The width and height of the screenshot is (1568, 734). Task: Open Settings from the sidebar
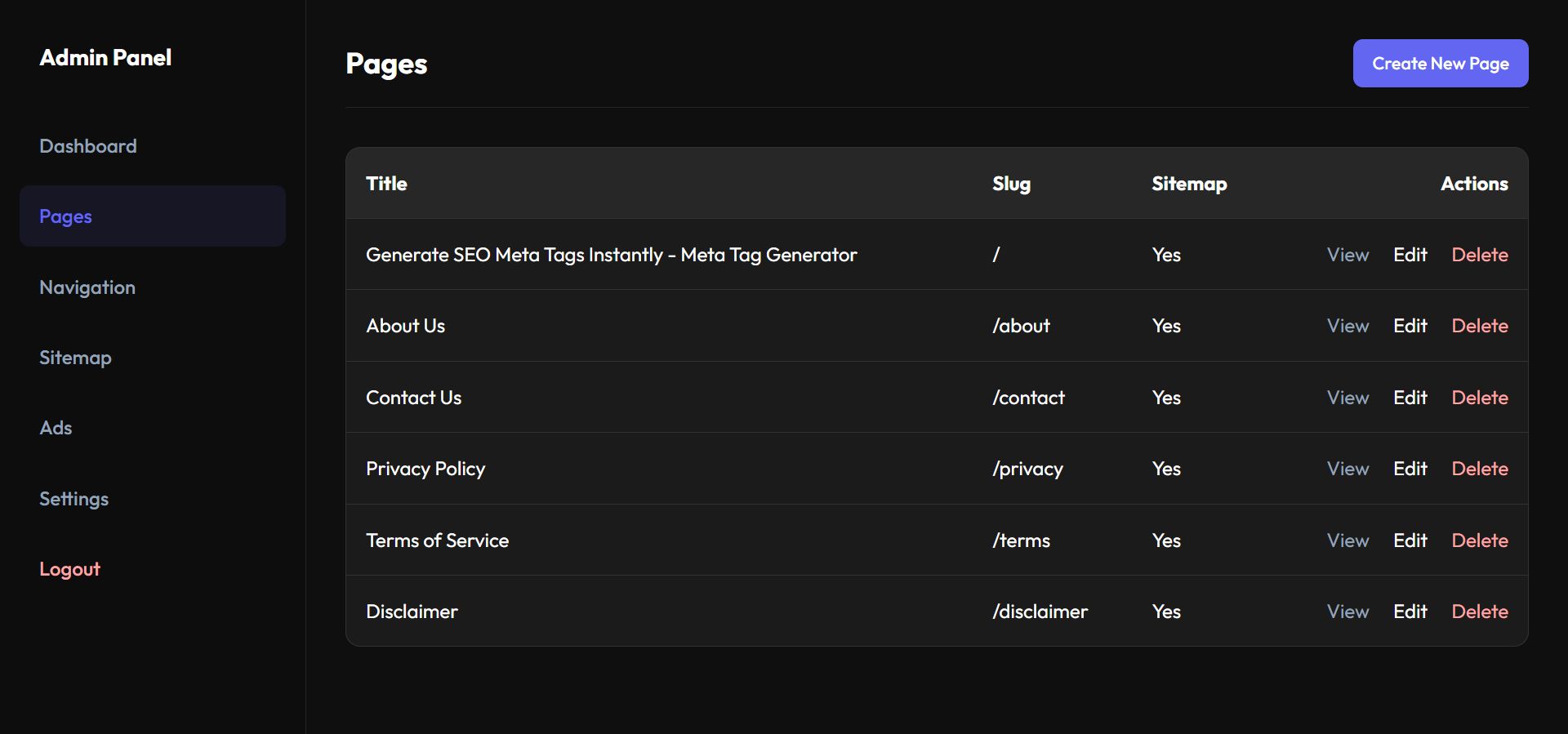pos(73,499)
